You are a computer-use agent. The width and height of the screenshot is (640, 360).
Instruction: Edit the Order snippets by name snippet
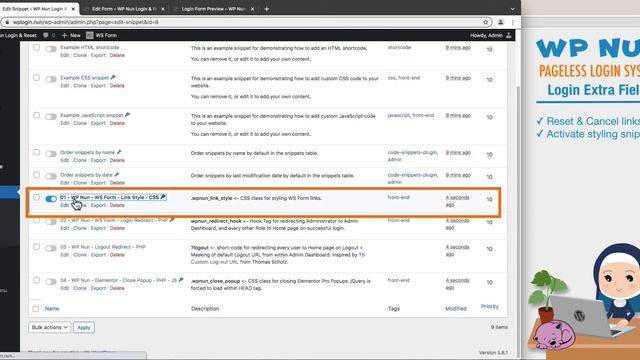64,160
